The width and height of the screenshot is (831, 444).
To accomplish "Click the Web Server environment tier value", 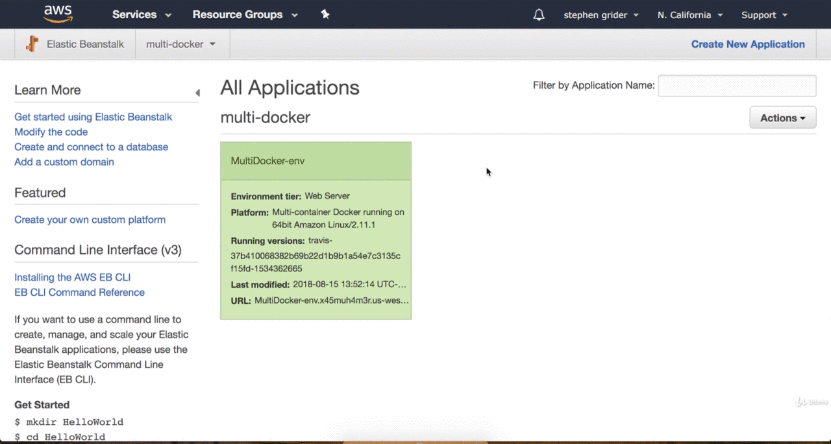I will click(x=327, y=196).
